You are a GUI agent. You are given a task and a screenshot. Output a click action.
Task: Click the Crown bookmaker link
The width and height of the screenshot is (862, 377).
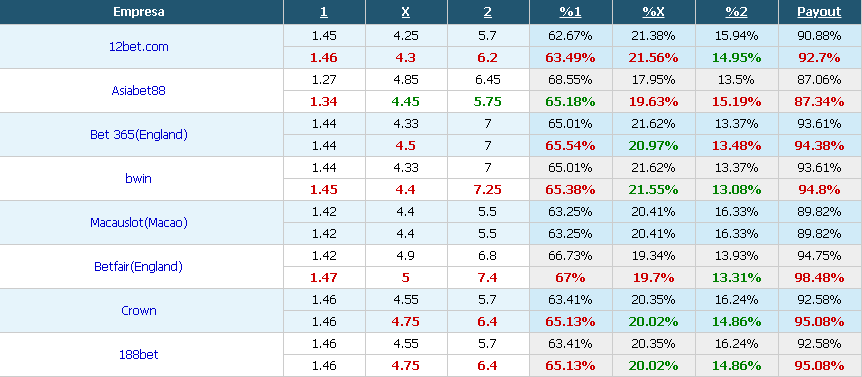(139, 311)
